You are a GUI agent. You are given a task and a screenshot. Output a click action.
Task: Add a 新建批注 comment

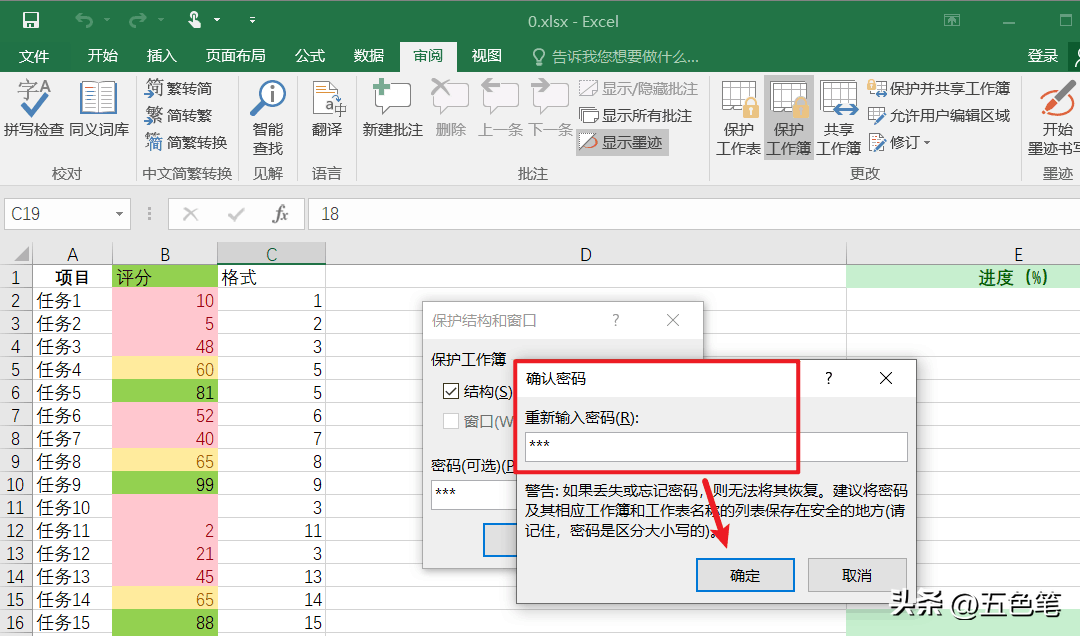(x=393, y=108)
